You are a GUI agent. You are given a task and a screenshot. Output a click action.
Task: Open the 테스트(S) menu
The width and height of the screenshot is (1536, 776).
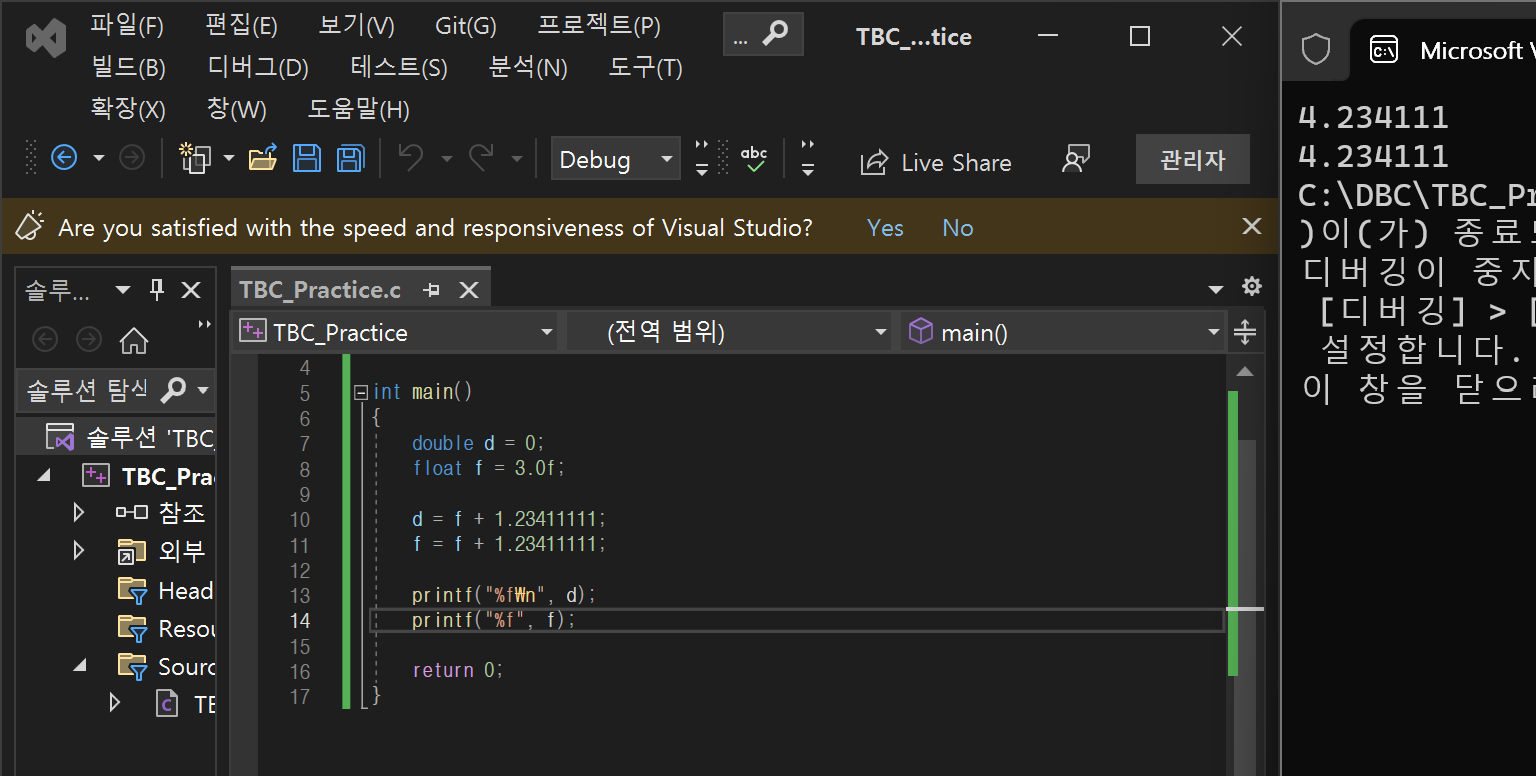tap(399, 67)
